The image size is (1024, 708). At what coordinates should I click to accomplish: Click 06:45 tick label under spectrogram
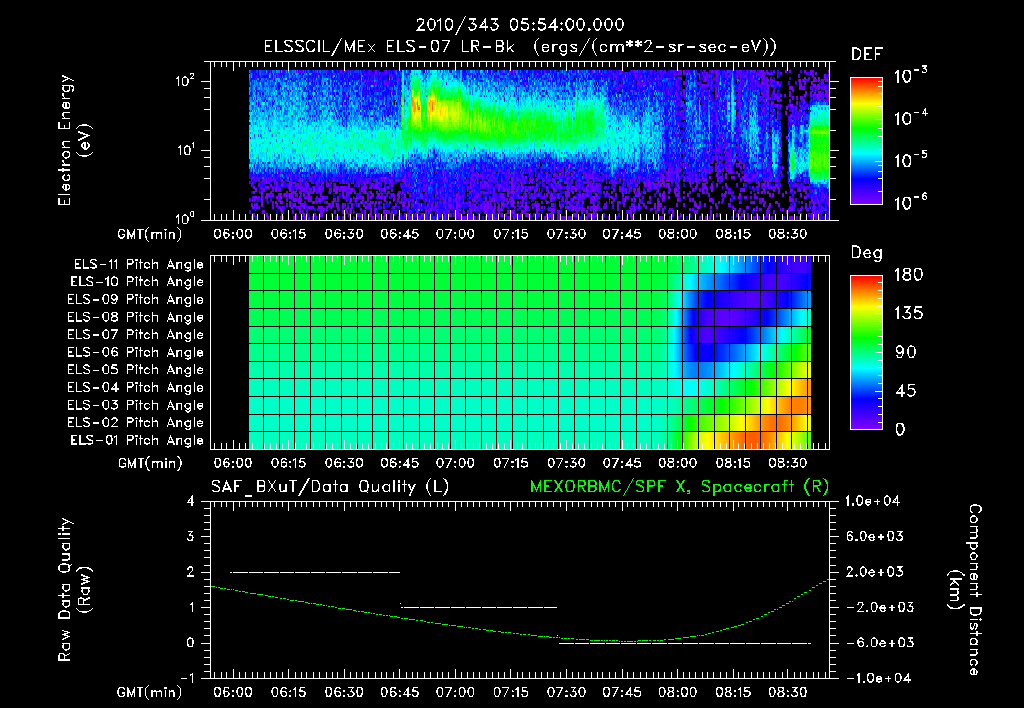click(400, 234)
